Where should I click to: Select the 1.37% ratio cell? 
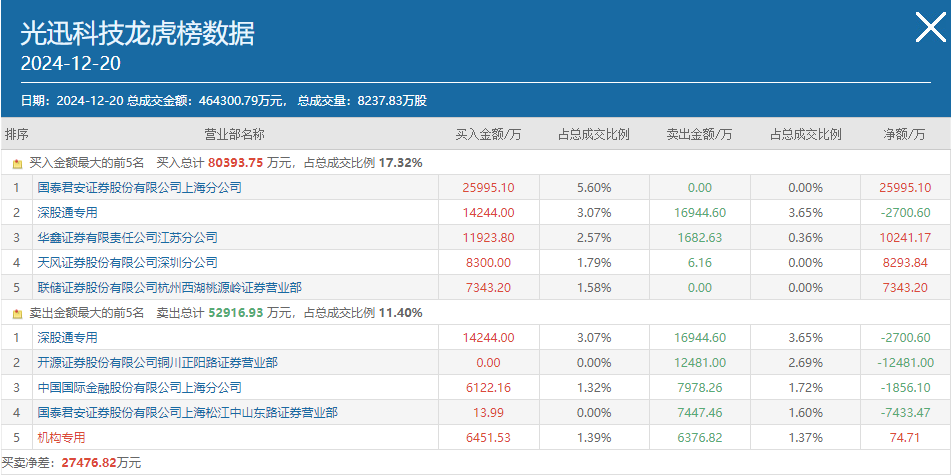tap(805, 437)
